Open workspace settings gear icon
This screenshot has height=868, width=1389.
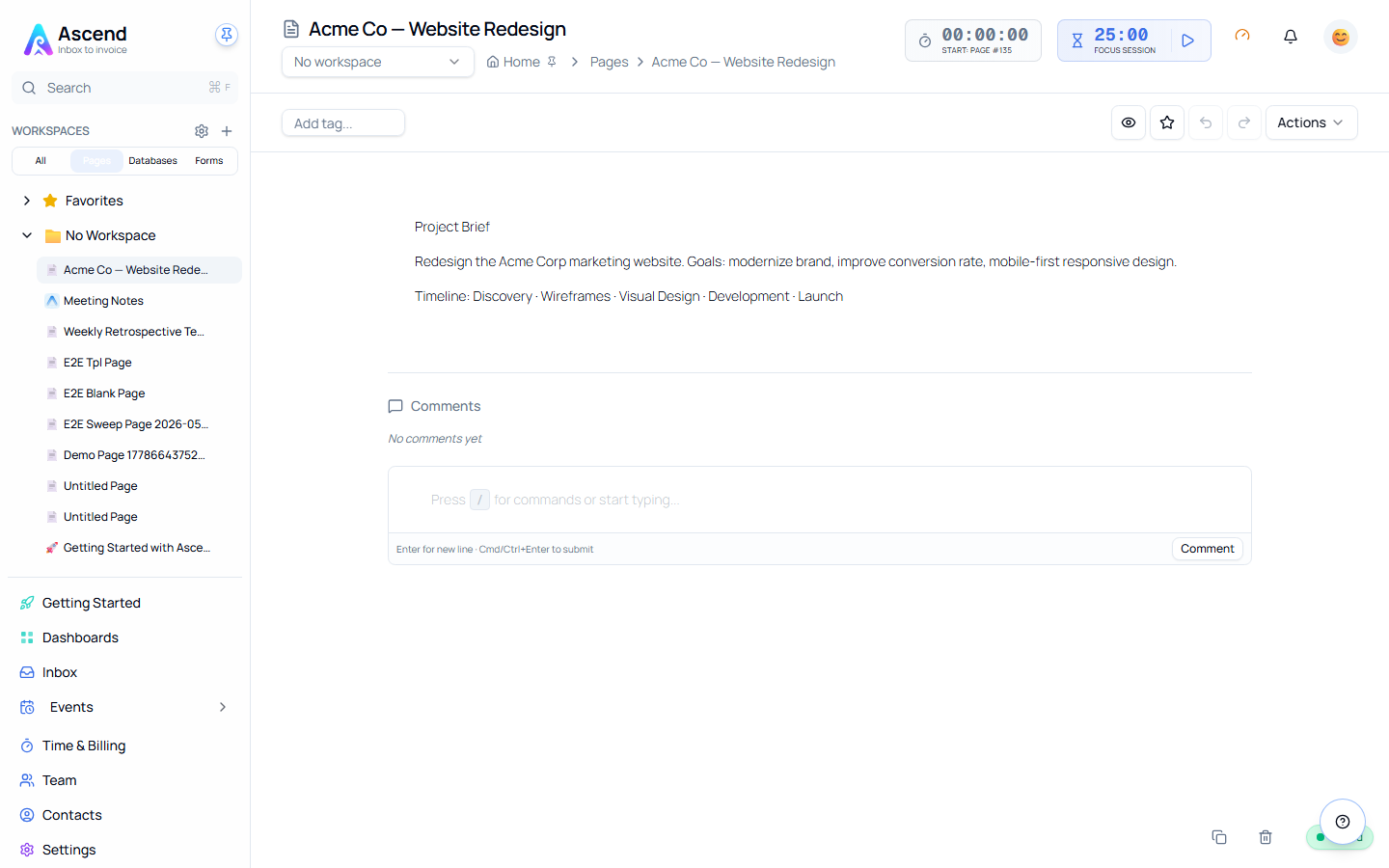click(202, 131)
